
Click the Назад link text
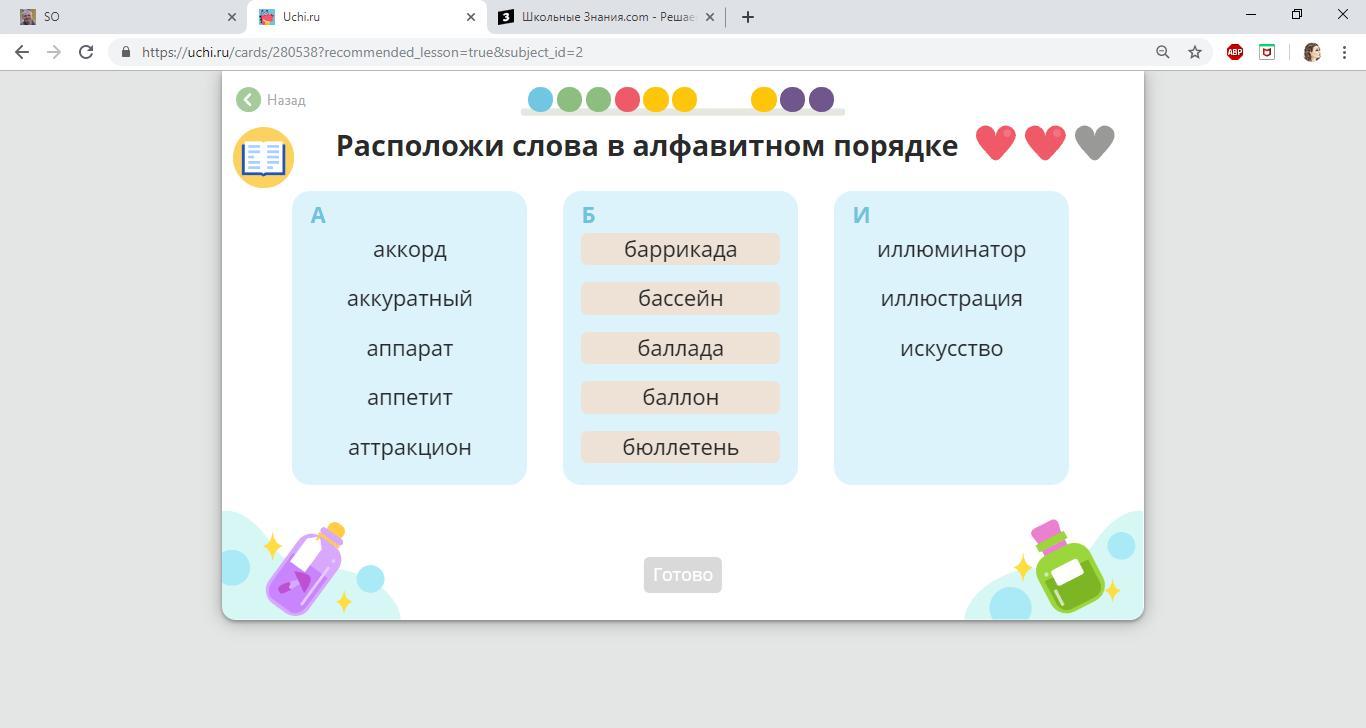click(x=286, y=100)
